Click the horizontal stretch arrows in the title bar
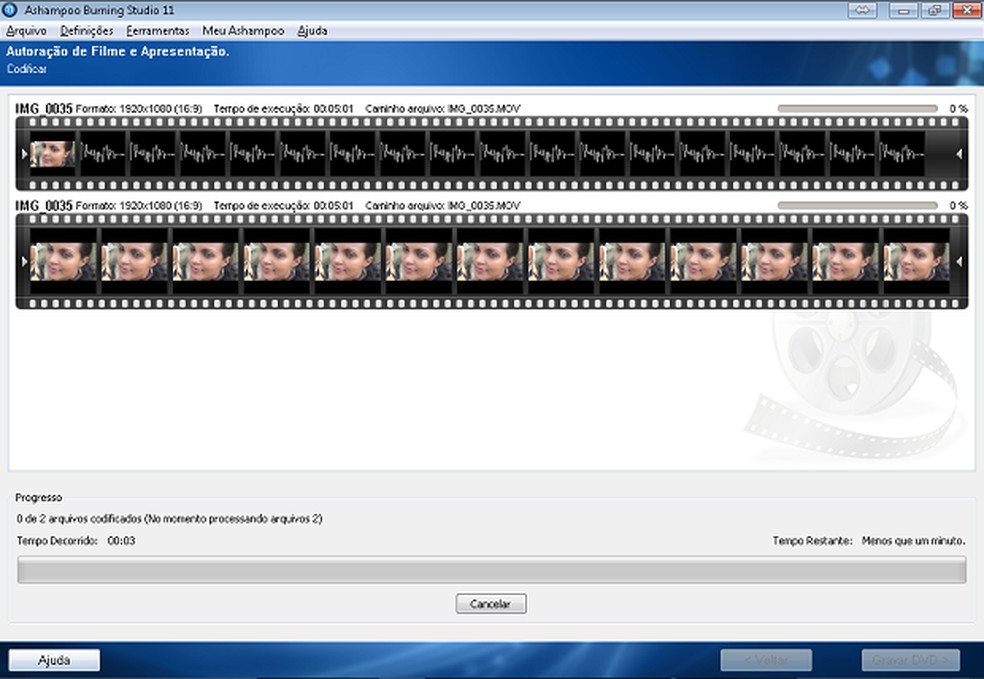 (x=860, y=9)
